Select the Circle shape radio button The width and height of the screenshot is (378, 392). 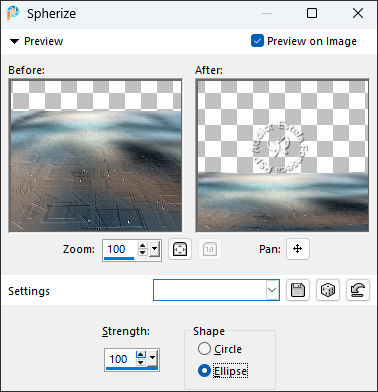click(204, 349)
